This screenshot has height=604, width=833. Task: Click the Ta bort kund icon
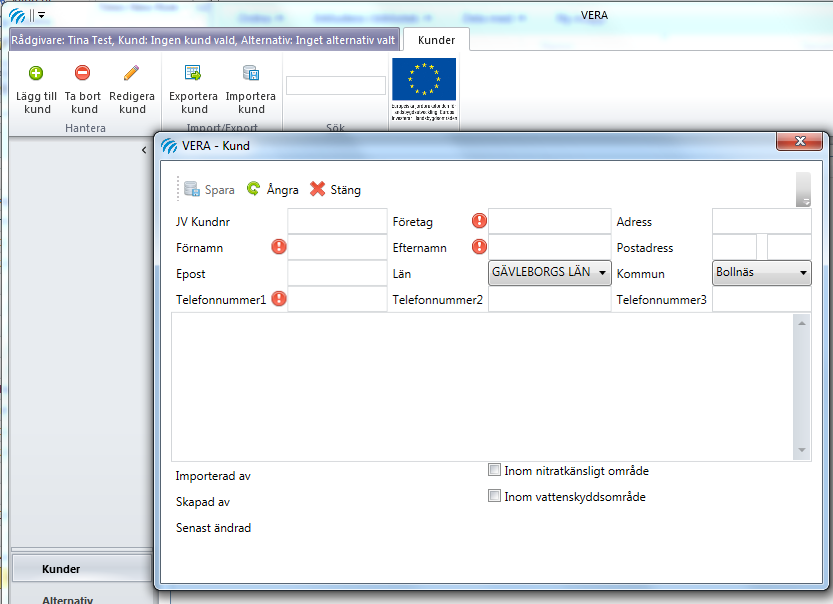coord(82,72)
